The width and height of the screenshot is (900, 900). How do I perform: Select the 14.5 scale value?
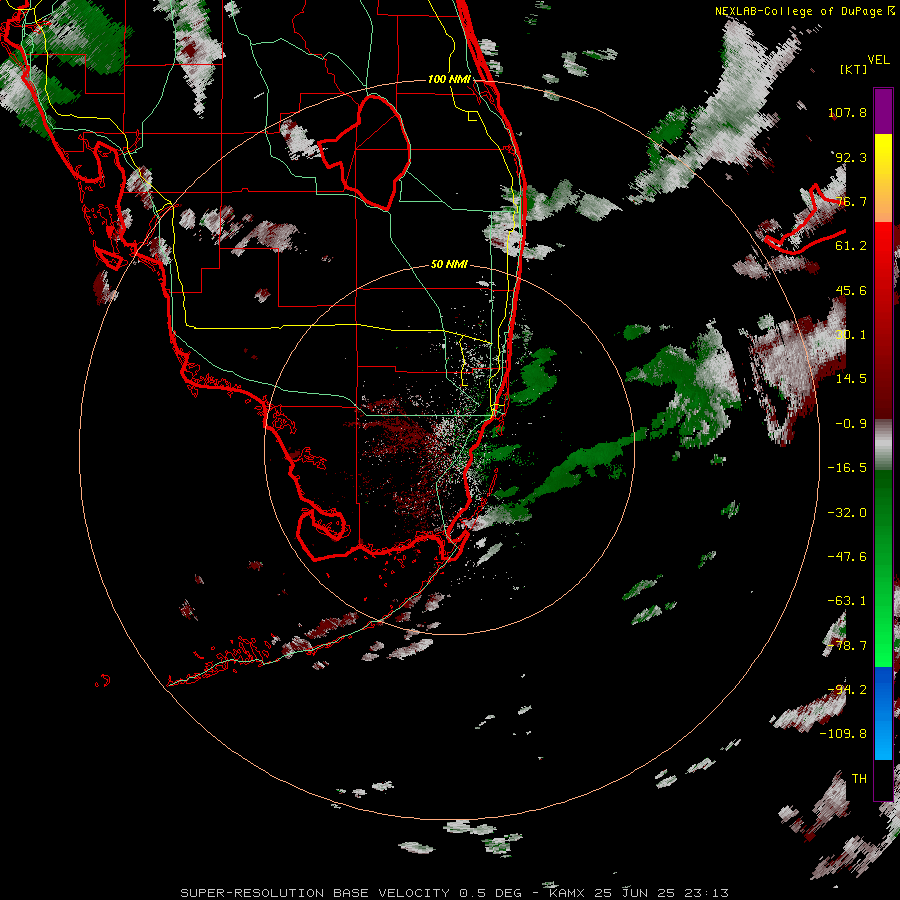coord(851,379)
